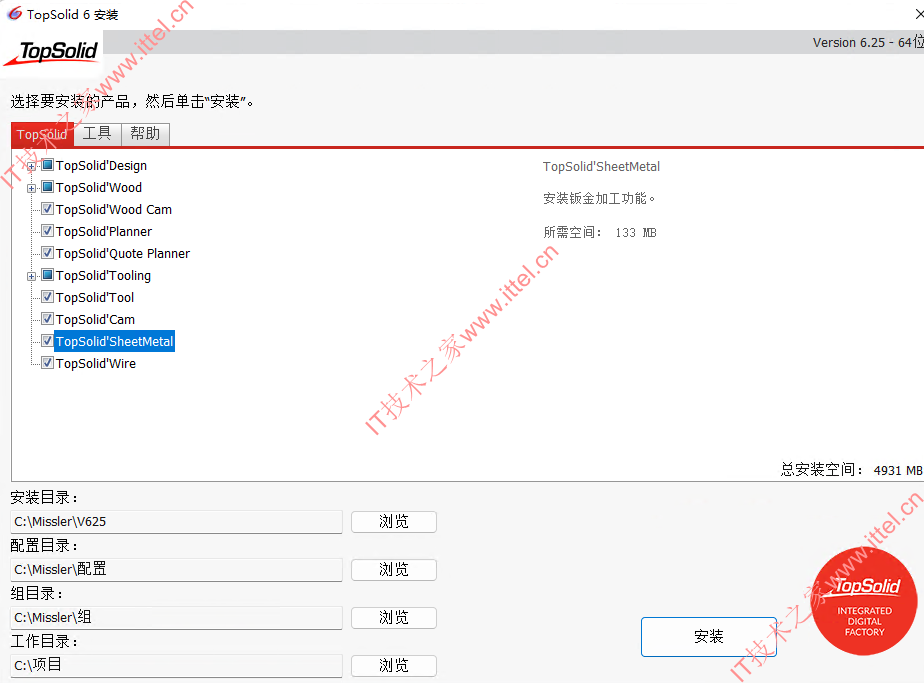924x683 pixels.
Task: Close the TopSolid 6 installer window
Action: [x=918, y=14]
